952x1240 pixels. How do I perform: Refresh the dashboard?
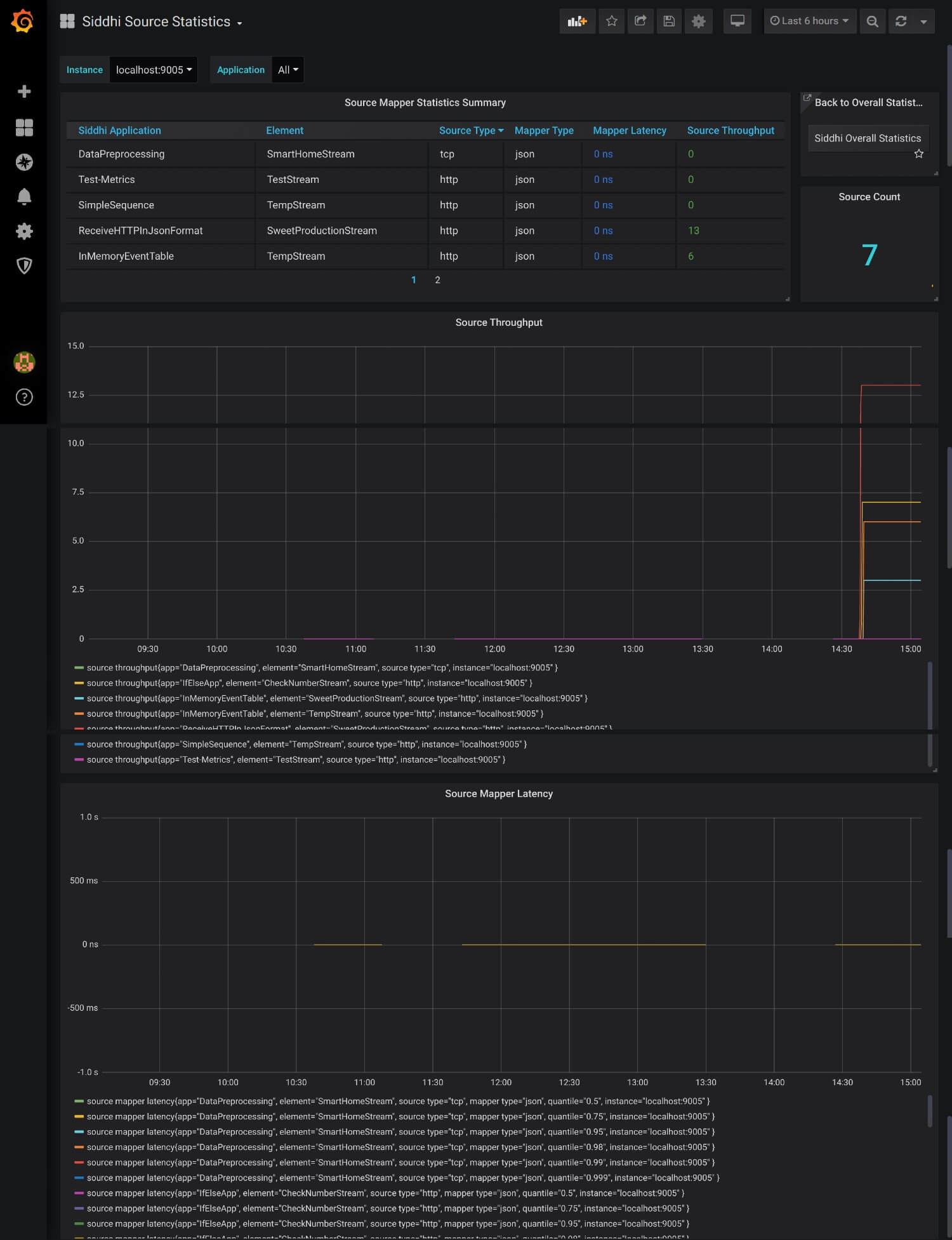[x=901, y=21]
